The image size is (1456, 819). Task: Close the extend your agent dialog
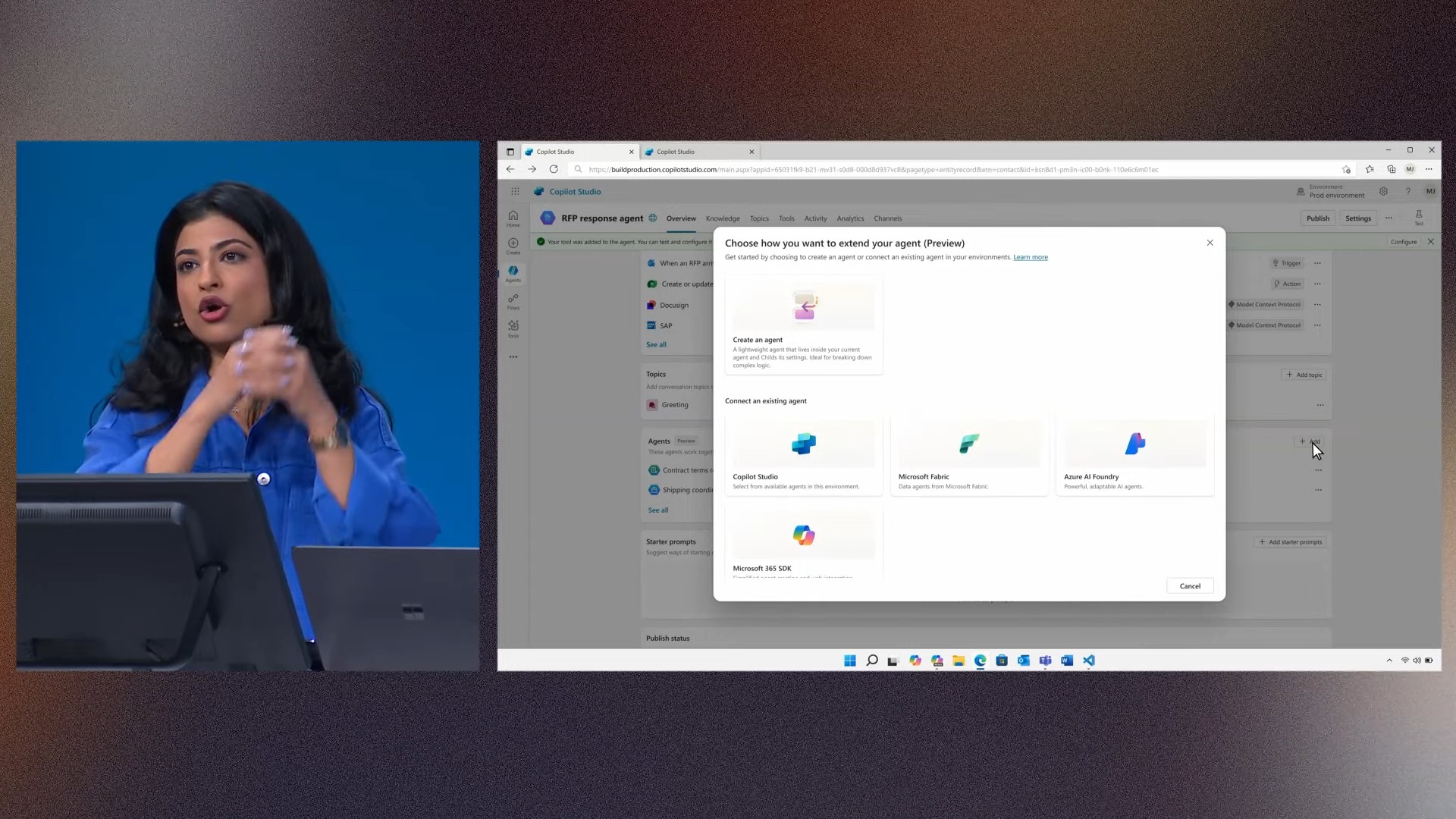tap(1210, 243)
